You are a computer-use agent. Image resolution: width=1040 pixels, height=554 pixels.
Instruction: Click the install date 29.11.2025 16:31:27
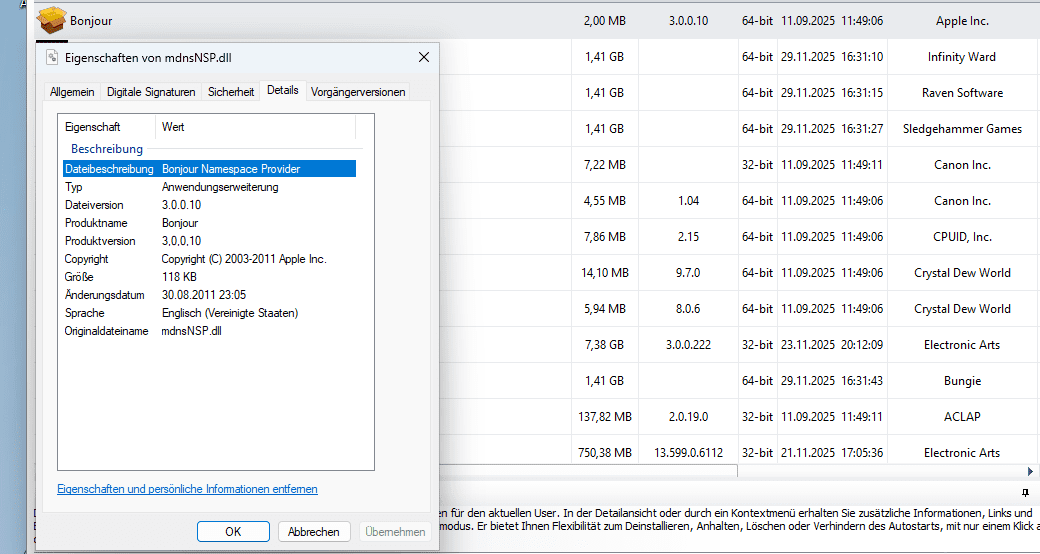(x=832, y=129)
